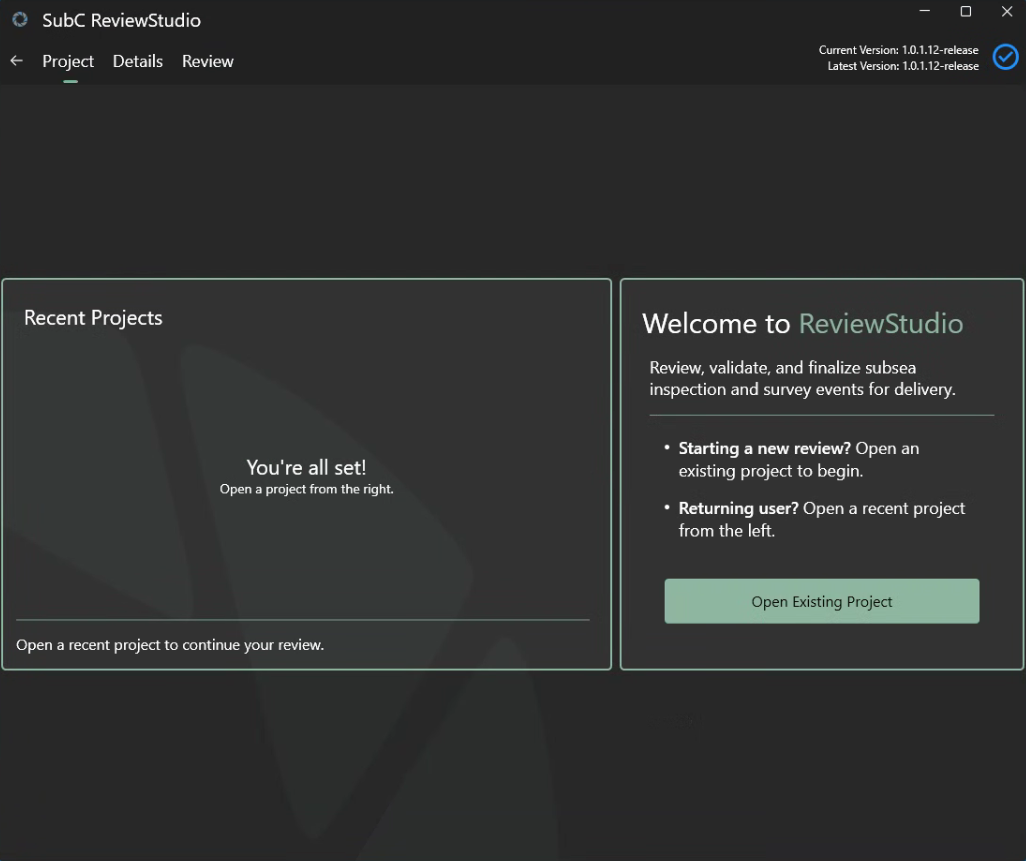Click the Current Version 1.0.1.12-release text
This screenshot has width=1026, height=861.
tap(898, 50)
